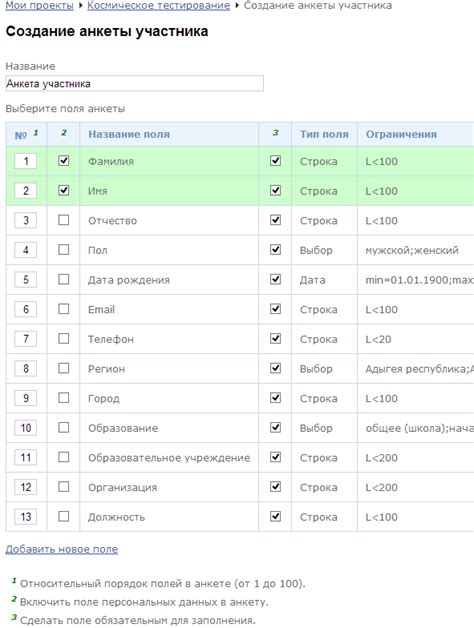
Task: Toggle required checkbox for Должность
Action: [x=275, y=516]
